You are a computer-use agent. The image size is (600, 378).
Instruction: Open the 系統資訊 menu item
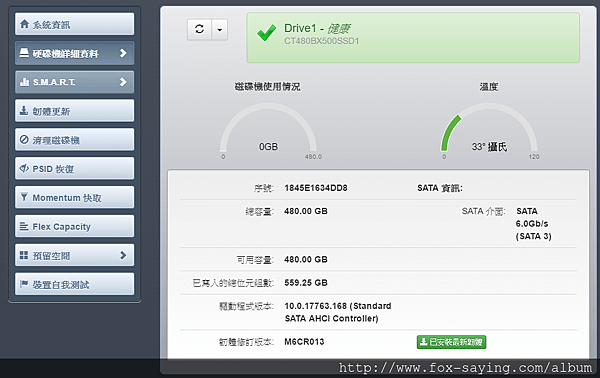coord(75,24)
